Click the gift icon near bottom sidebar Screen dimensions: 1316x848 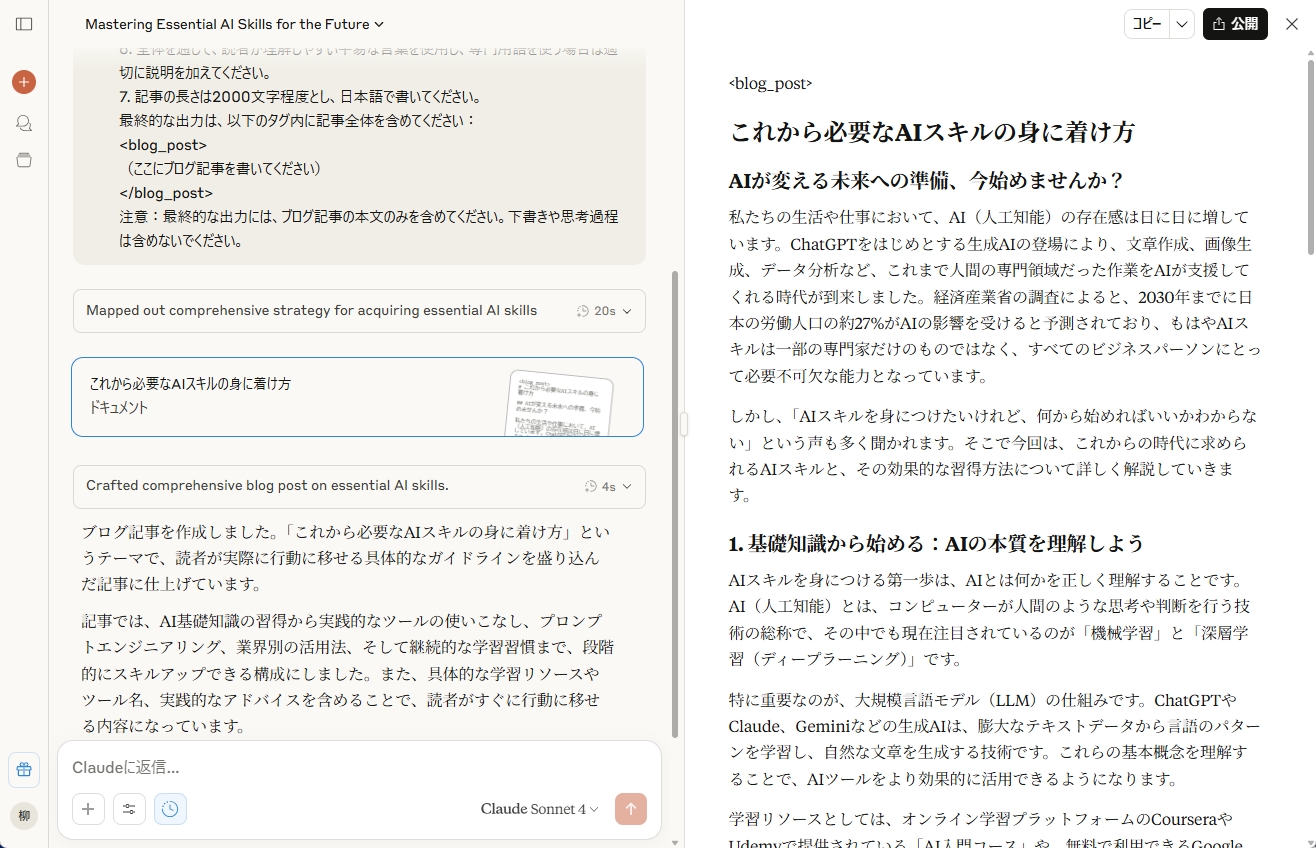click(24, 770)
